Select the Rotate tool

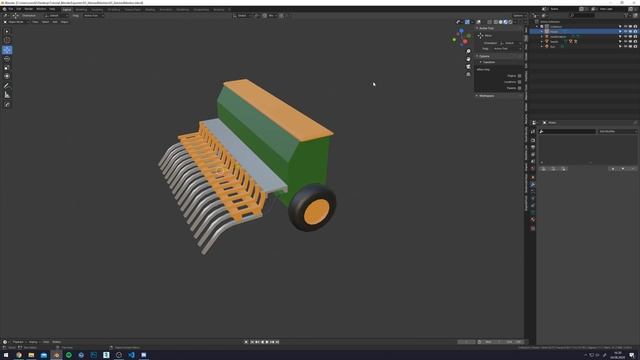(7, 59)
